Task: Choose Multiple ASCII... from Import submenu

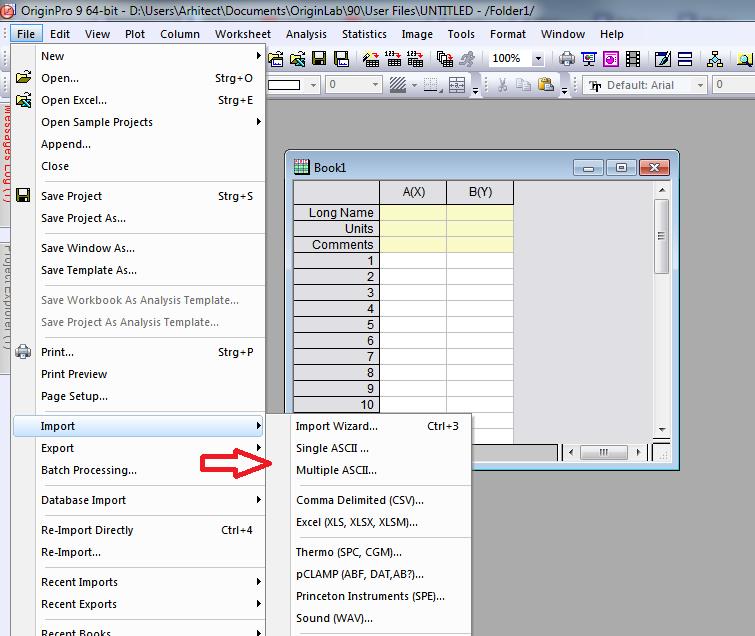Action: [x=336, y=470]
